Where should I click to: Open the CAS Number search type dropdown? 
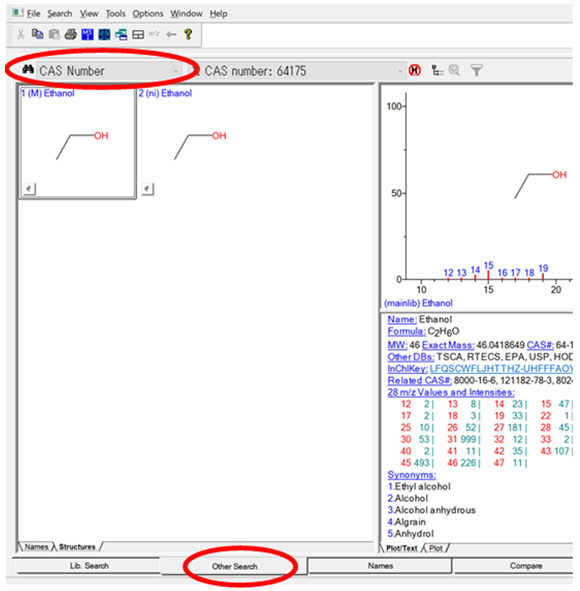pos(109,71)
